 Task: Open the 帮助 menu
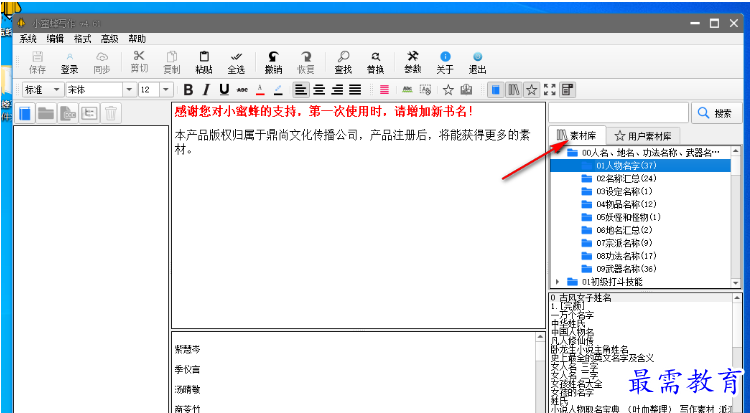tap(137, 39)
